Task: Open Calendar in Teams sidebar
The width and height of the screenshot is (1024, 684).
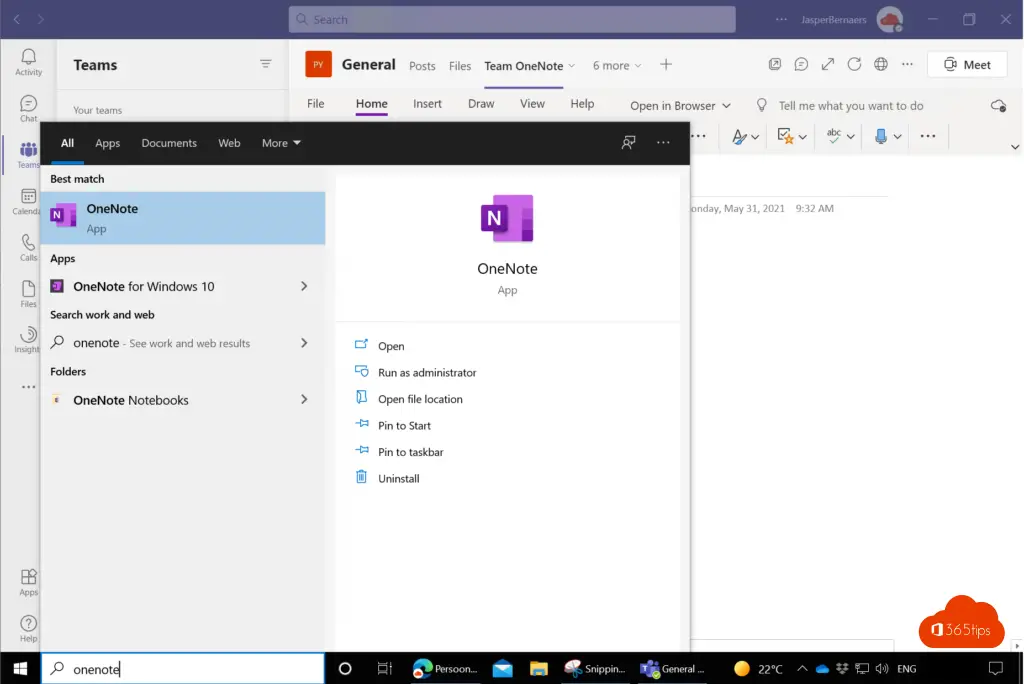Action: click(28, 201)
